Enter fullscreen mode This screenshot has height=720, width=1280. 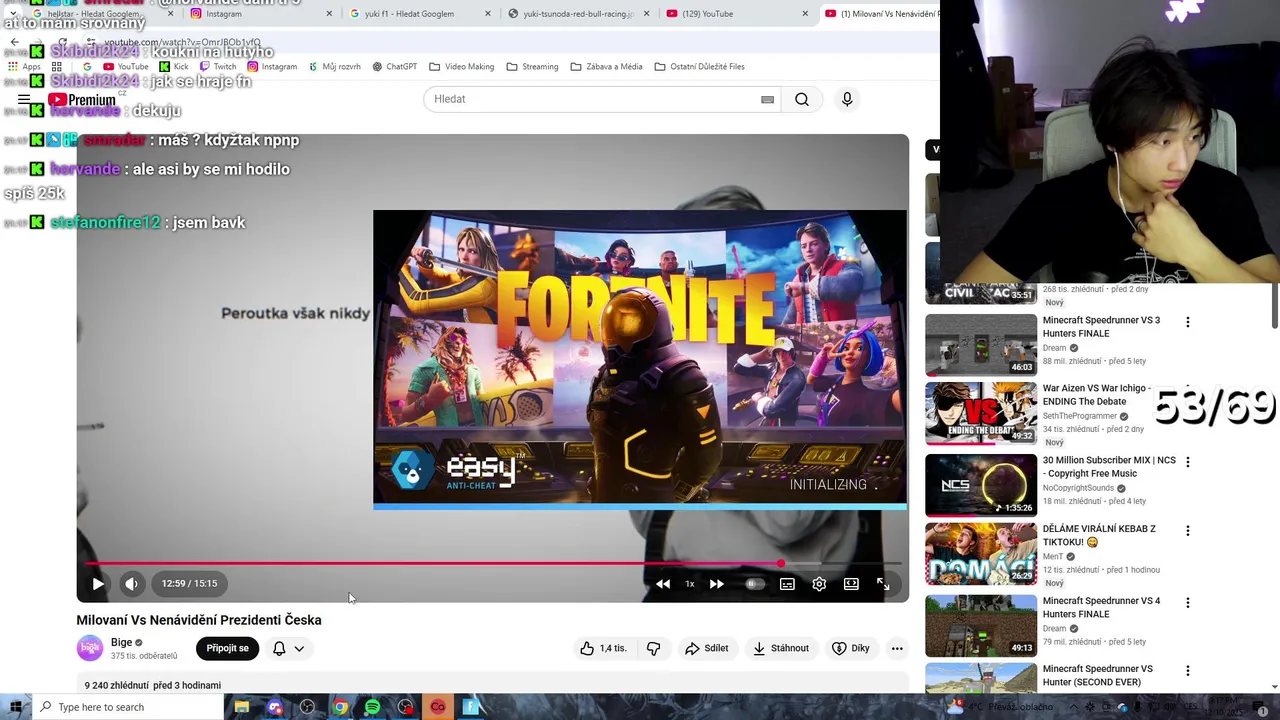[x=883, y=584]
